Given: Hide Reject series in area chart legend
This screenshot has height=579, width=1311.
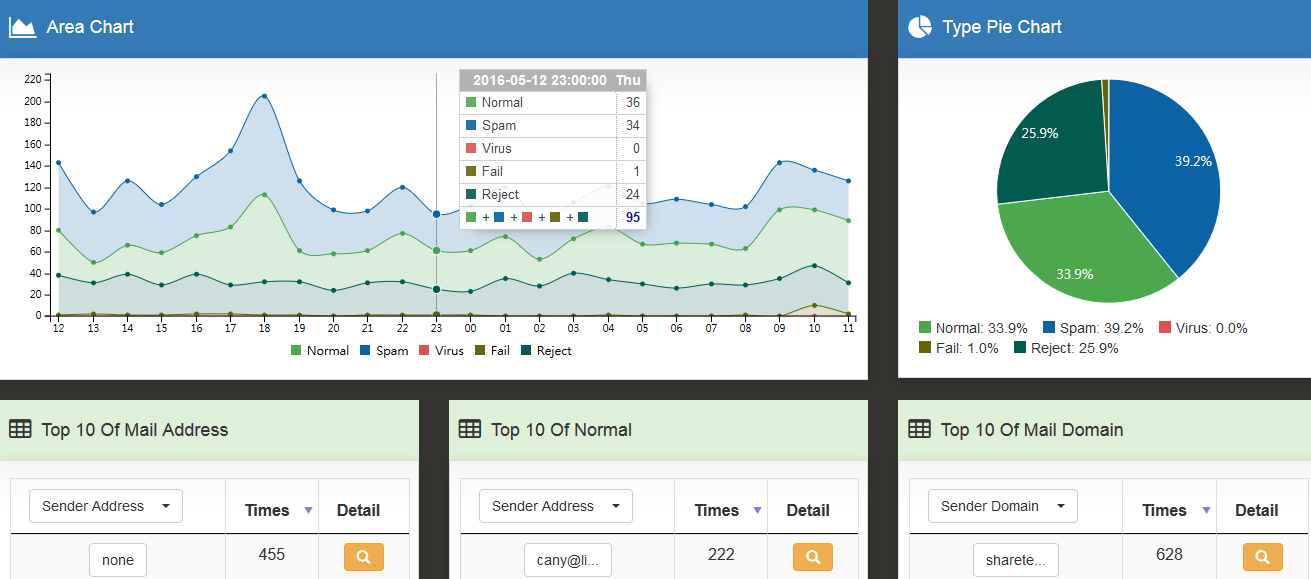Looking at the screenshot, I should coord(546,351).
